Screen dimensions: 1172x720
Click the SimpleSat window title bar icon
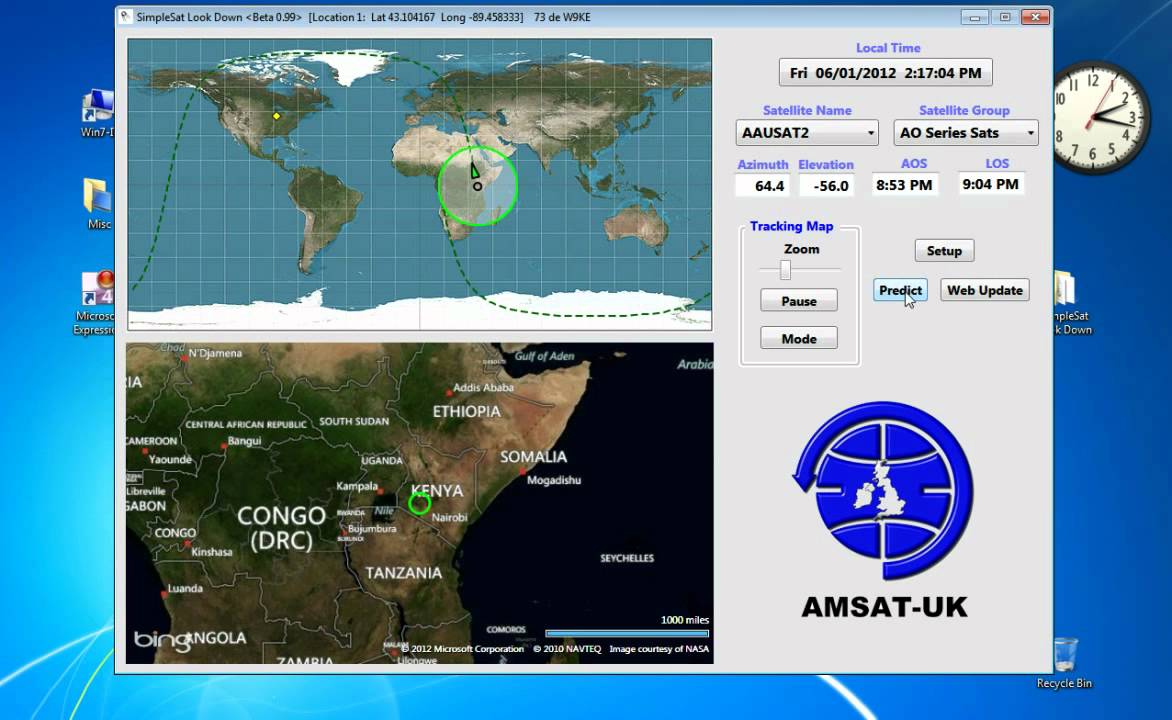click(x=126, y=16)
